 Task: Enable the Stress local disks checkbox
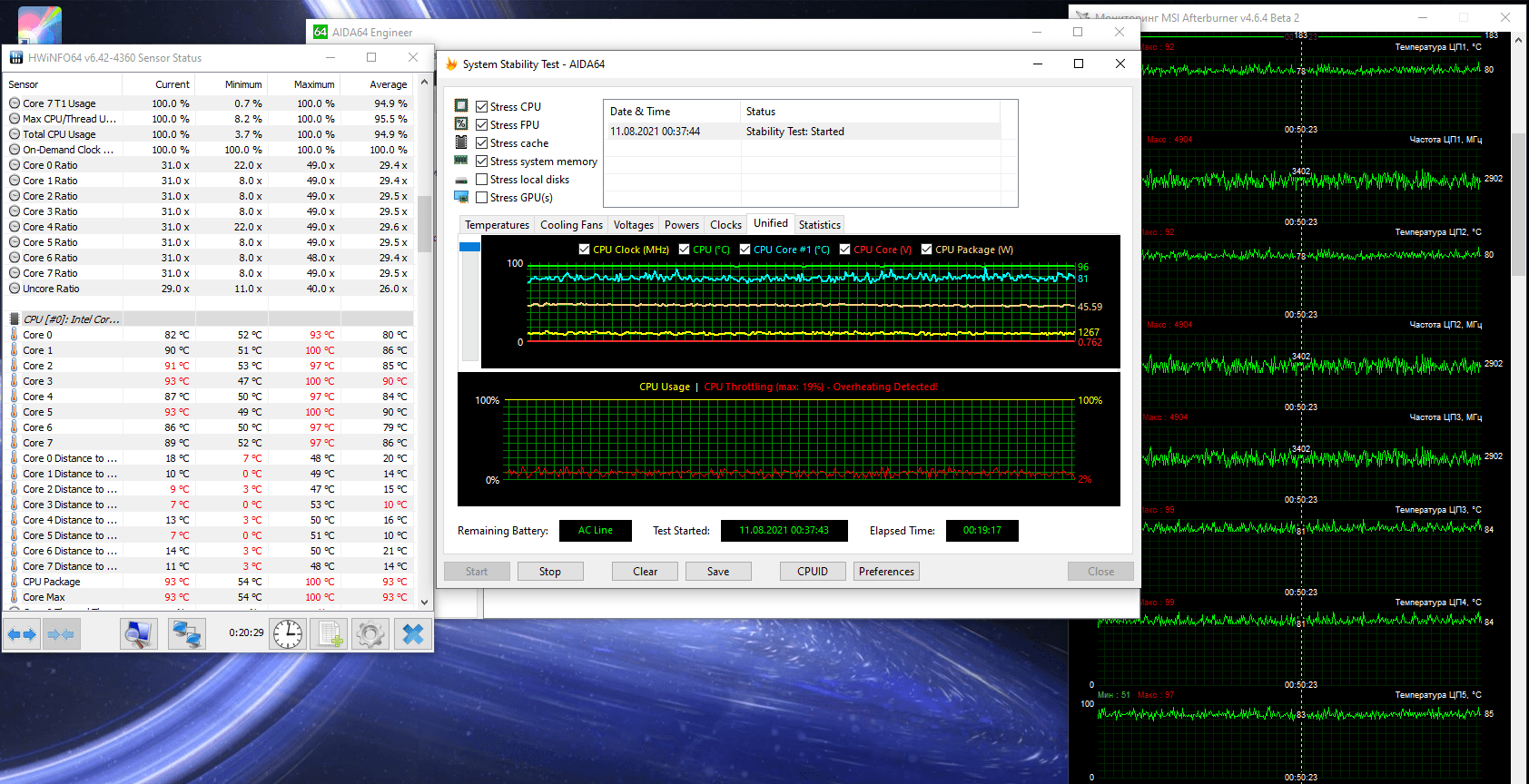[x=482, y=180]
